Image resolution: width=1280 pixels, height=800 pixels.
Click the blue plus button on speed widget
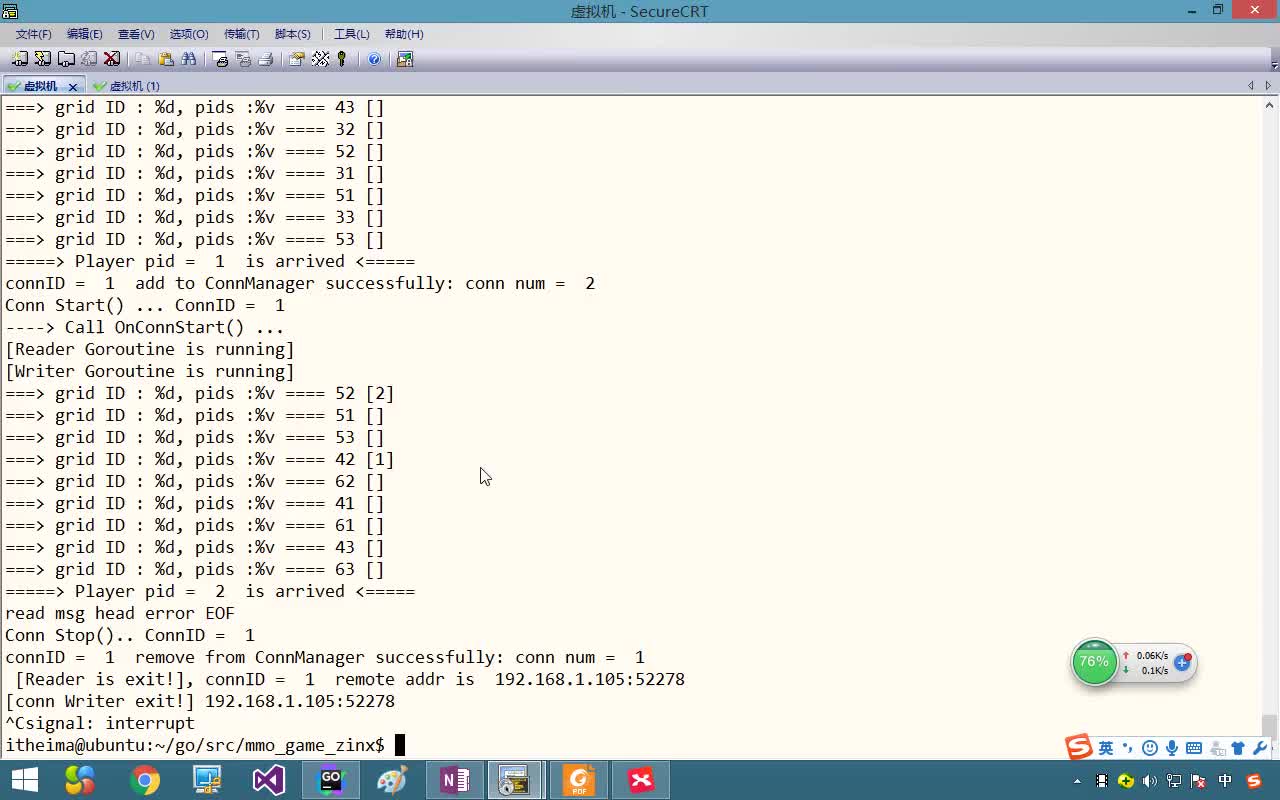pos(1182,663)
